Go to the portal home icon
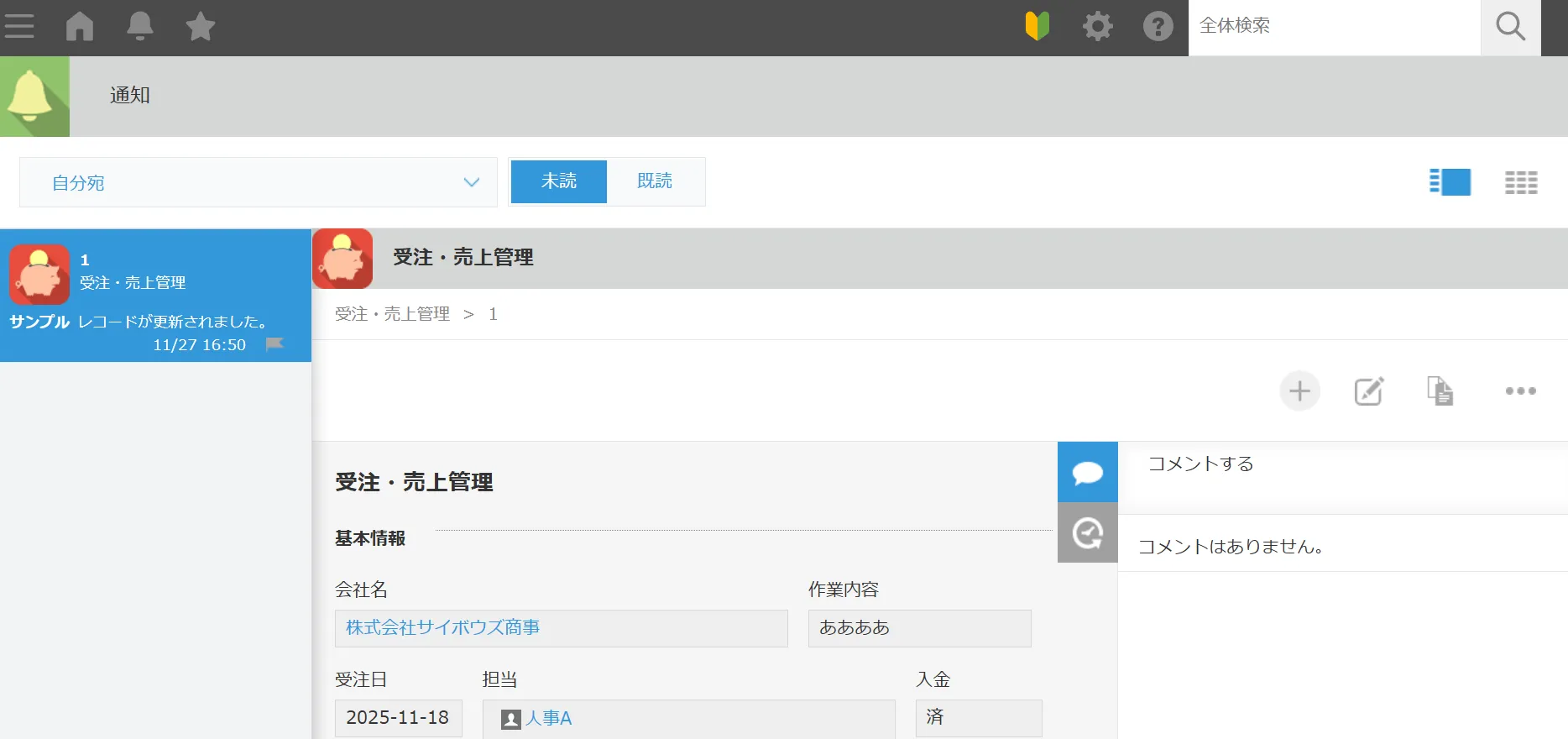Screen dimensions: 1568x739 click(x=80, y=27)
